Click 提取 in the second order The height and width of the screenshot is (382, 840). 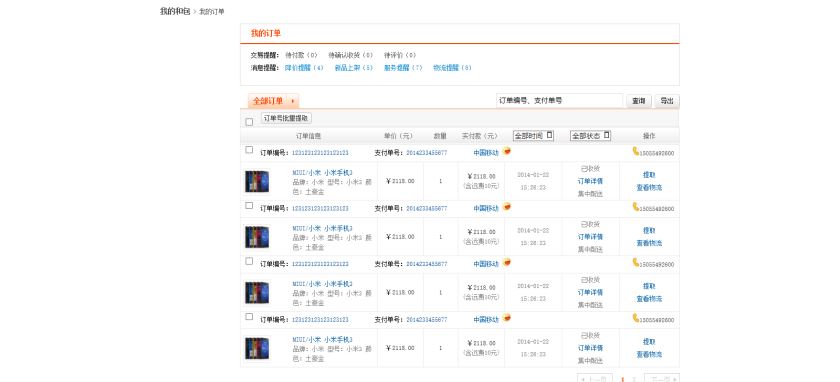(x=649, y=230)
